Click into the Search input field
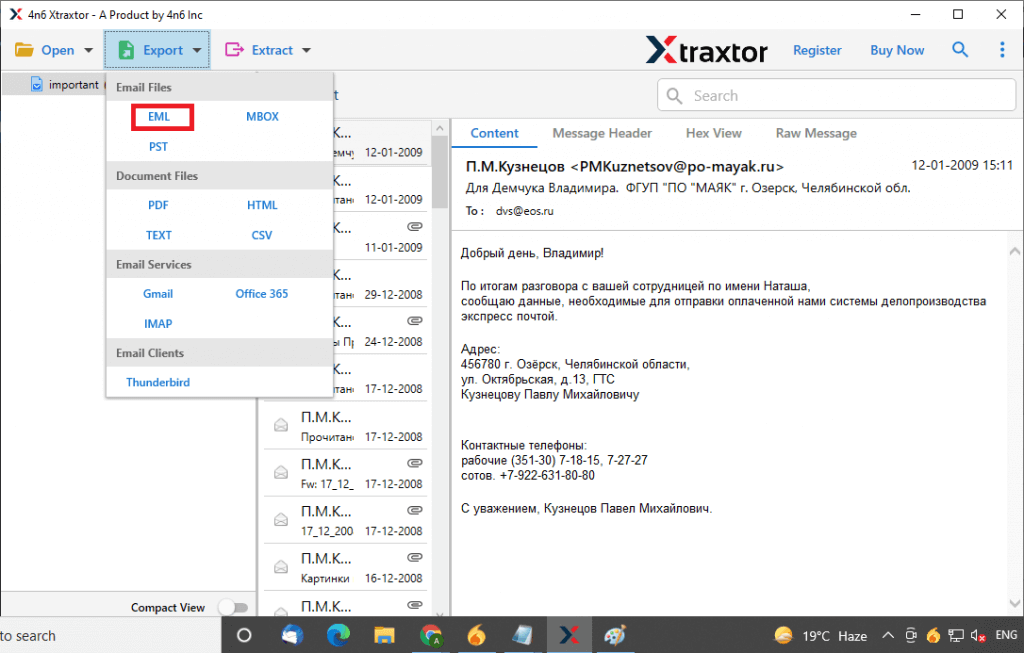This screenshot has width=1024, height=653. [x=840, y=96]
